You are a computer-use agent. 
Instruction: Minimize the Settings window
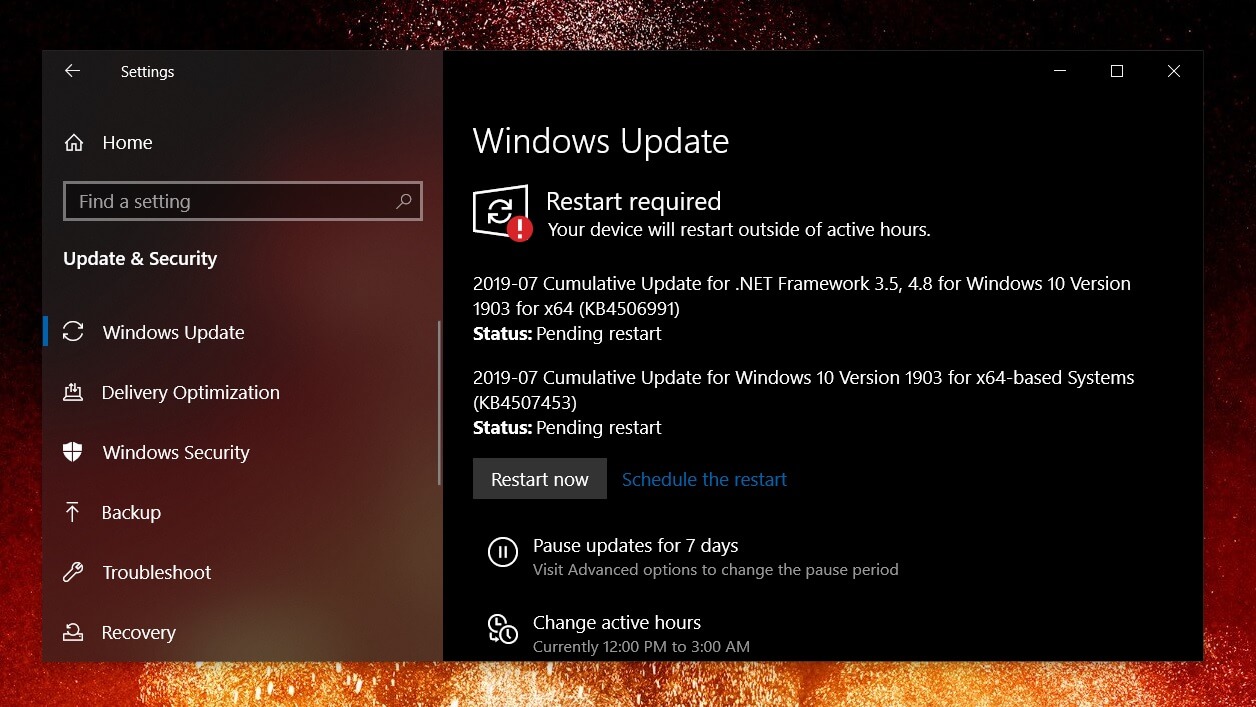(x=1060, y=71)
